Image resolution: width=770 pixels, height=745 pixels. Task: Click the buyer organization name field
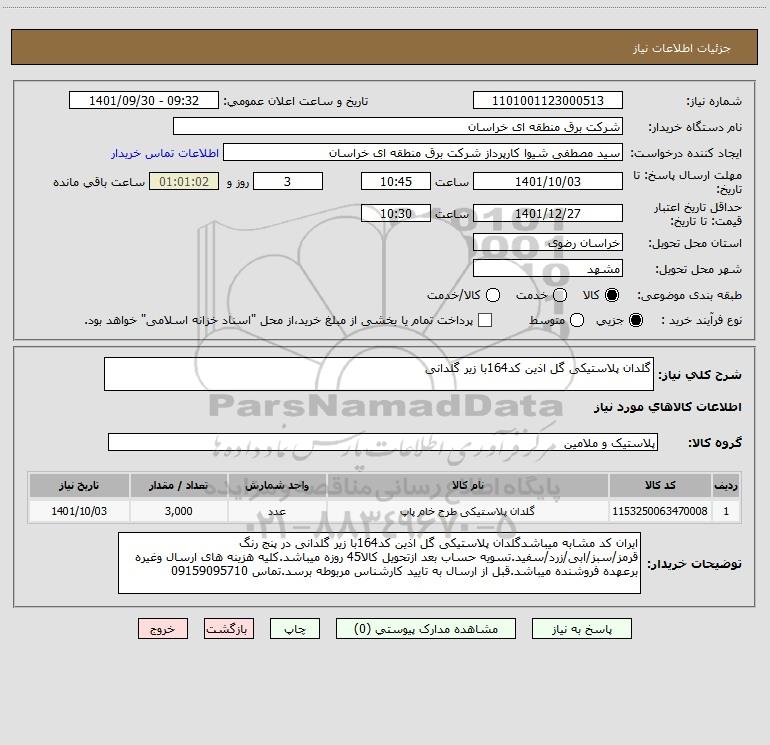[x=398, y=127]
